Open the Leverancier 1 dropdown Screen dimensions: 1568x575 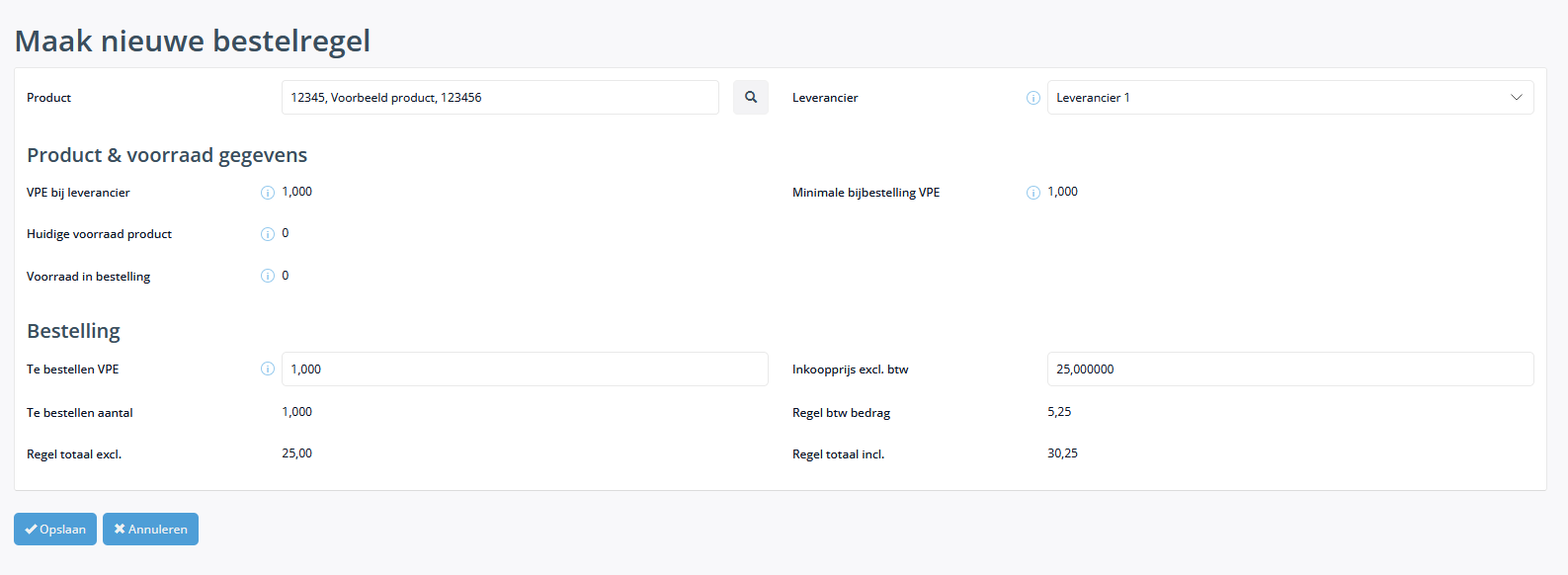coord(1290,97)
